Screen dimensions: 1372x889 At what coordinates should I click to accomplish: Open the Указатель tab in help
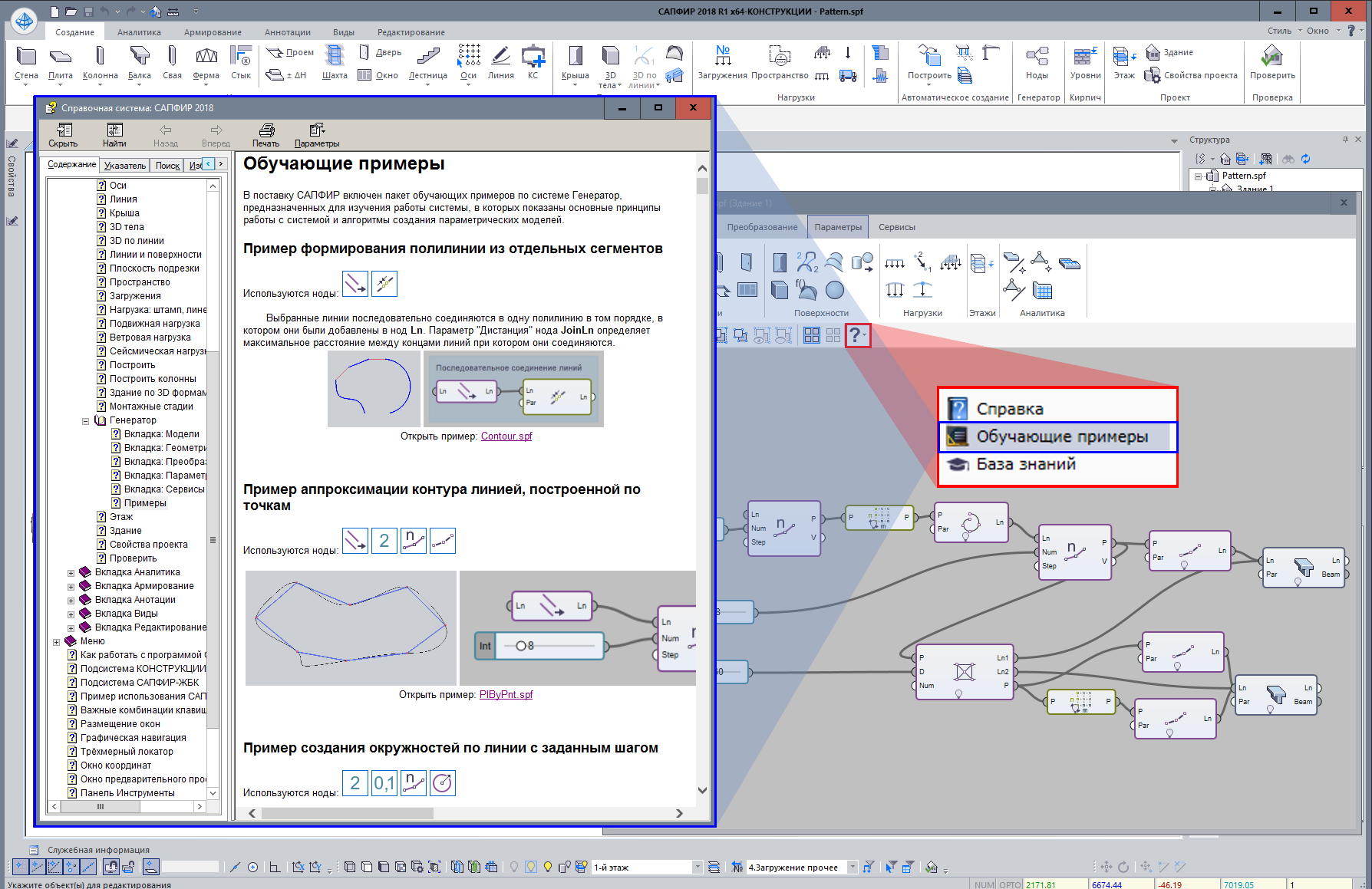pos(124,165)
